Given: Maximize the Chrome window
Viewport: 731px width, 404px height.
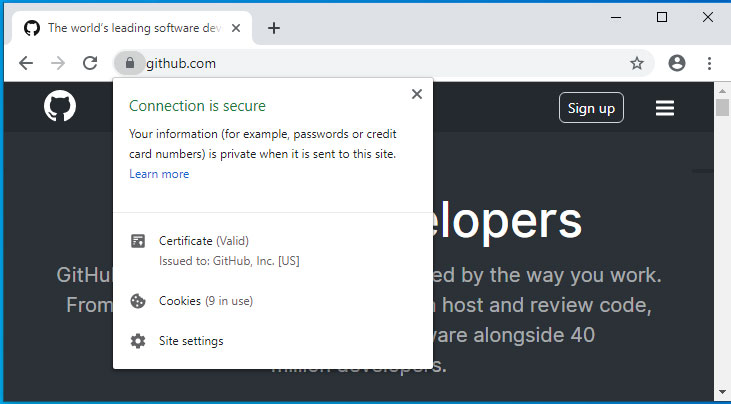Looking at the screenshot, I should pos(662,17).
